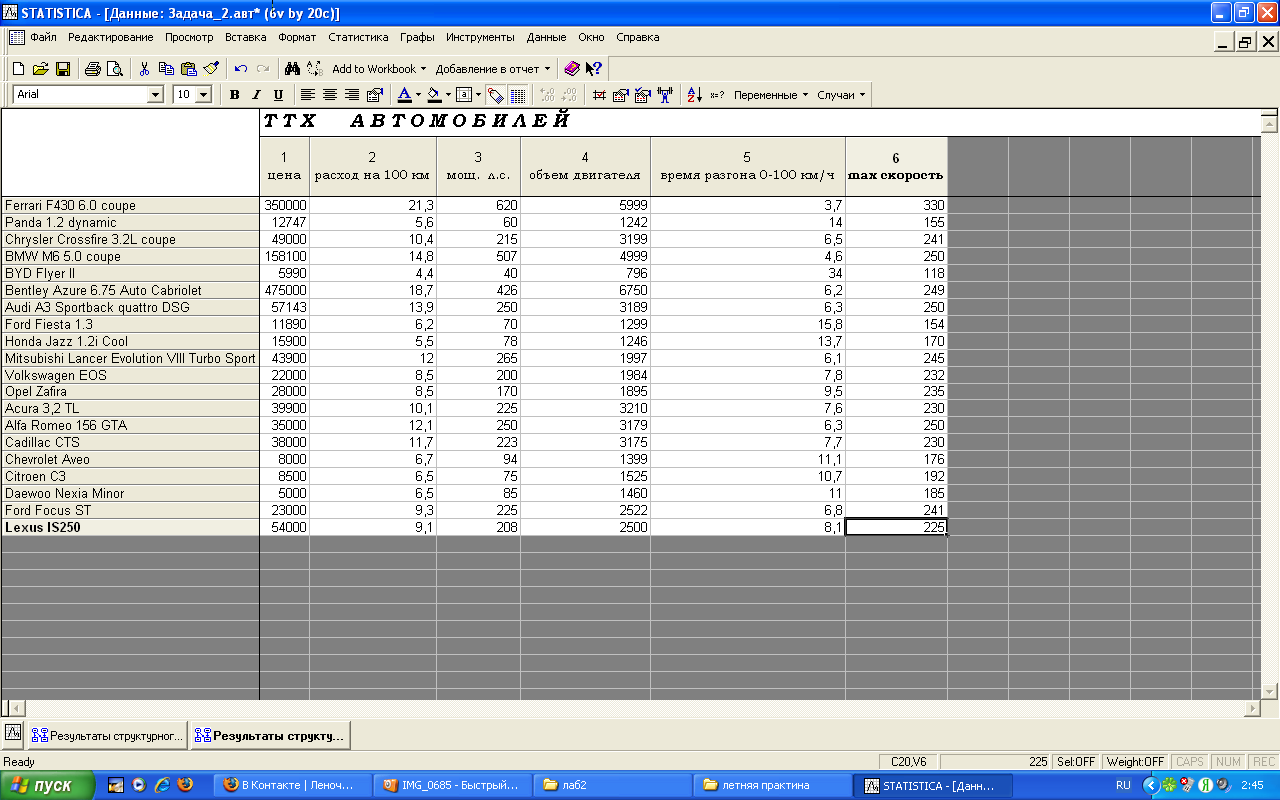1280x800 pixels.
Task: Toggle Sel:OFF selection conditions in status bar
Action: click(1076, 762)
